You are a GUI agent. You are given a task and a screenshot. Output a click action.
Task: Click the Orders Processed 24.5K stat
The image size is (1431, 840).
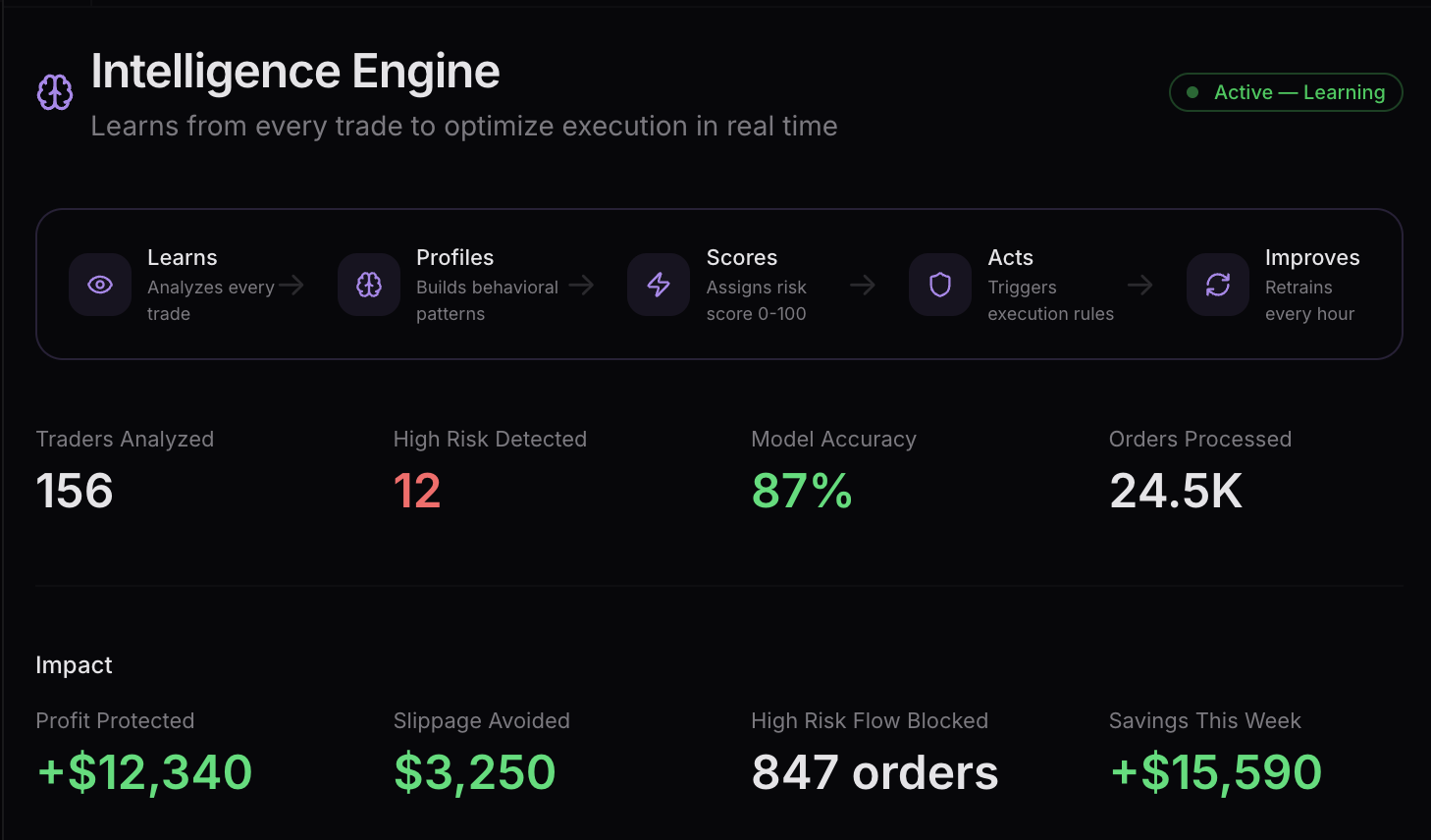tap(1176, 491)
